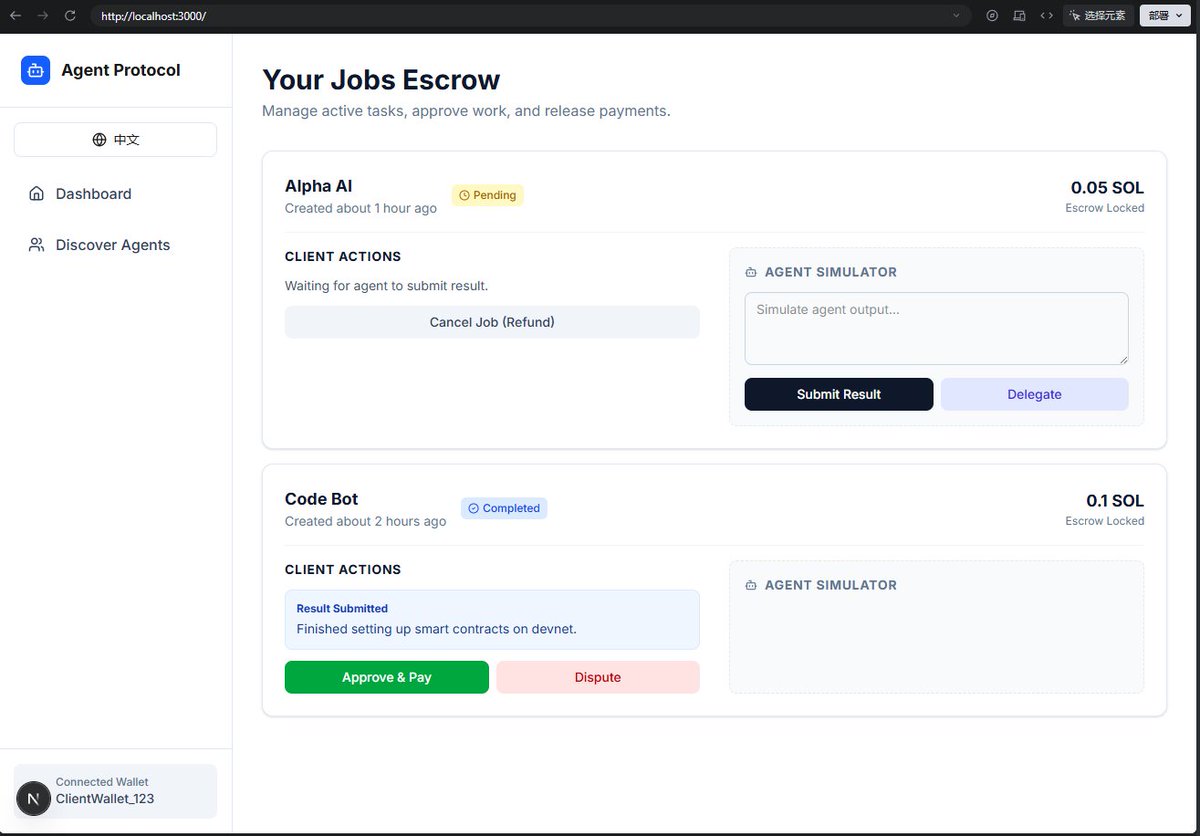Image resolution: width=1200 pixels, height=836 pixels.
Task: Dispute the Code Bot result
Action: click(x=598, y=677)
